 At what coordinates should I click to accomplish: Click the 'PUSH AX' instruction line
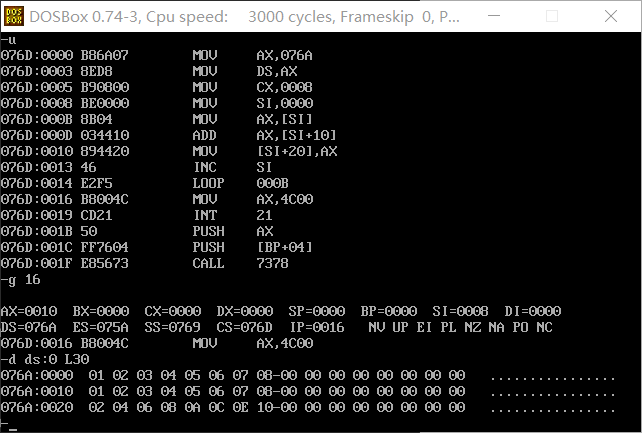point(137,231)
